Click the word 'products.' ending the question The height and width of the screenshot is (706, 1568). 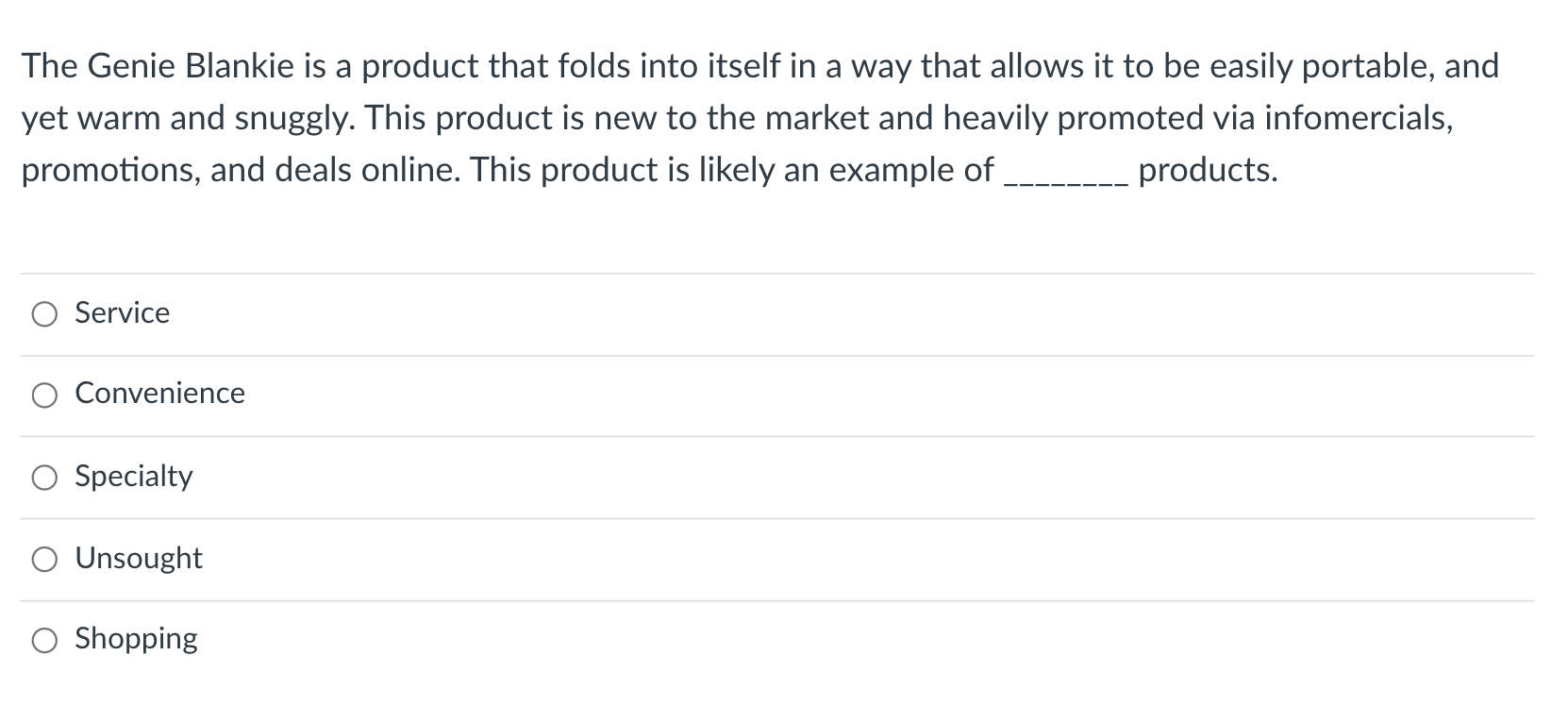coord(1208,170)
